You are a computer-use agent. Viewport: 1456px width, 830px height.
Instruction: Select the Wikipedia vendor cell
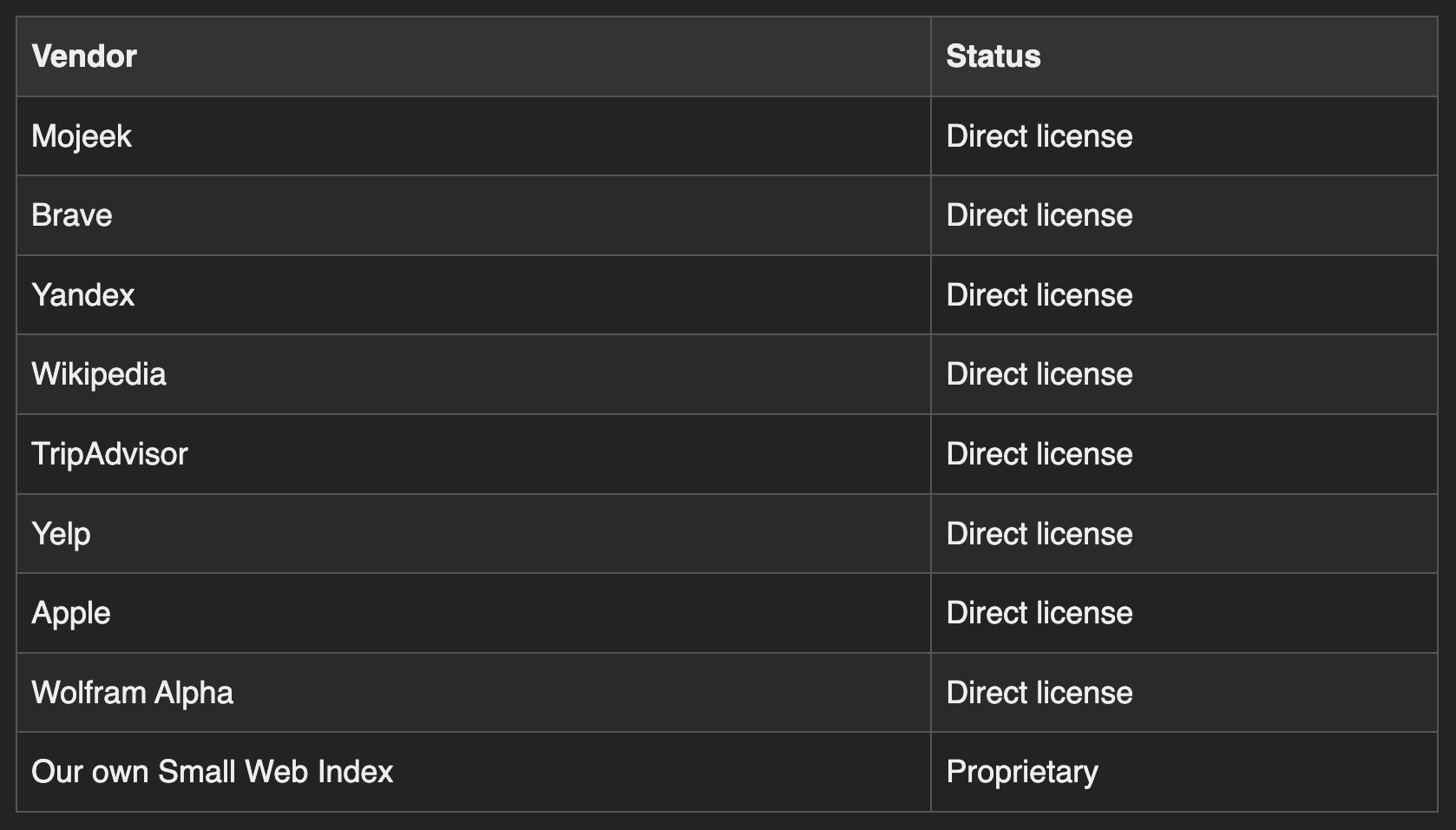coord(474,374)
